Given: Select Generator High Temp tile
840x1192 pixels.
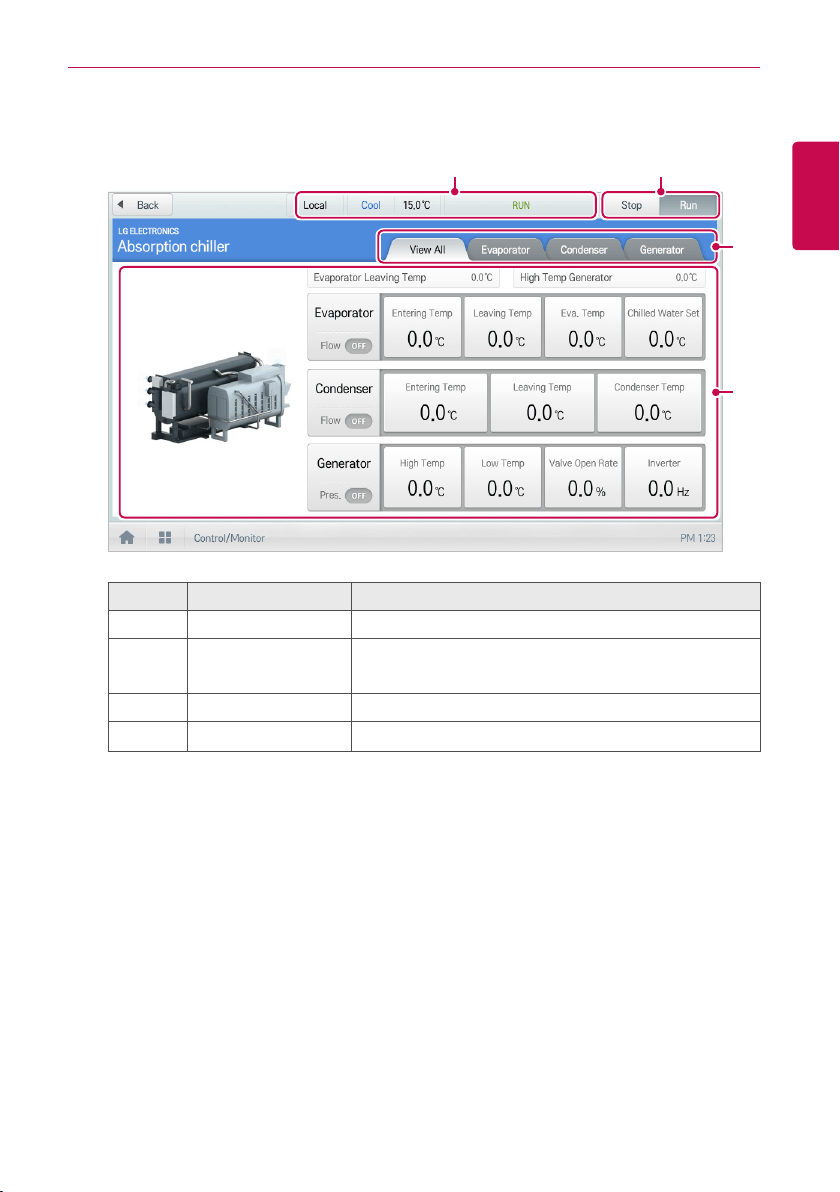Looking at the screenshot, I should [x=422, y=477].
